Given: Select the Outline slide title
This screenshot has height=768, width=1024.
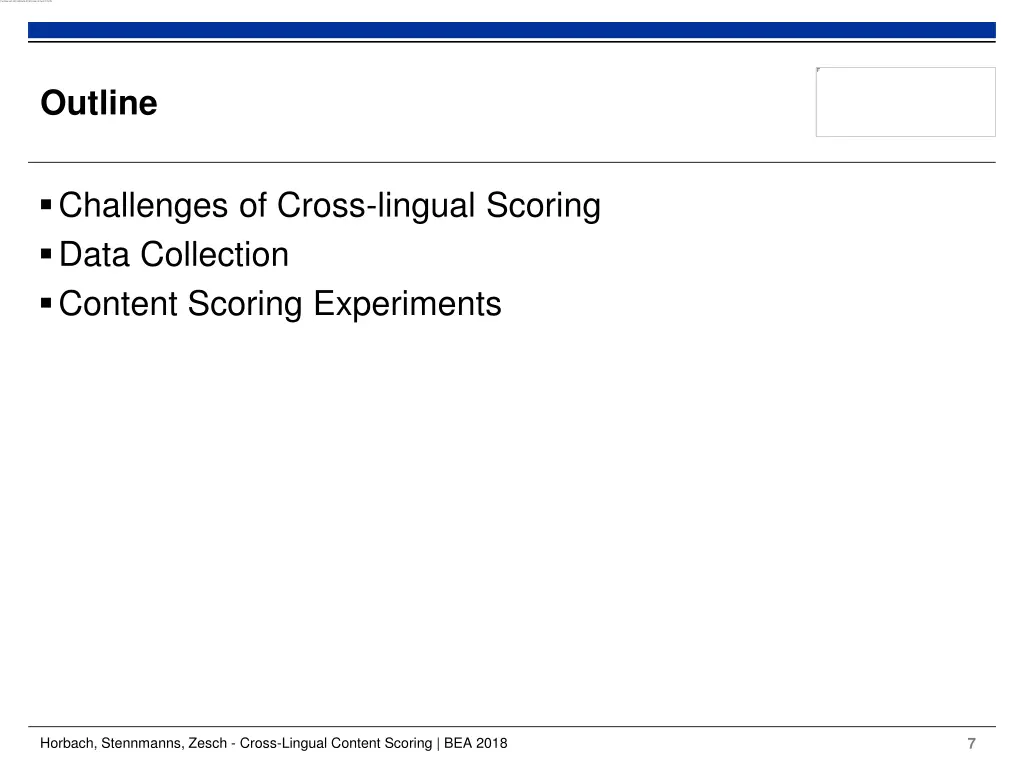Looking at the screenshot, I should point(99,103).
